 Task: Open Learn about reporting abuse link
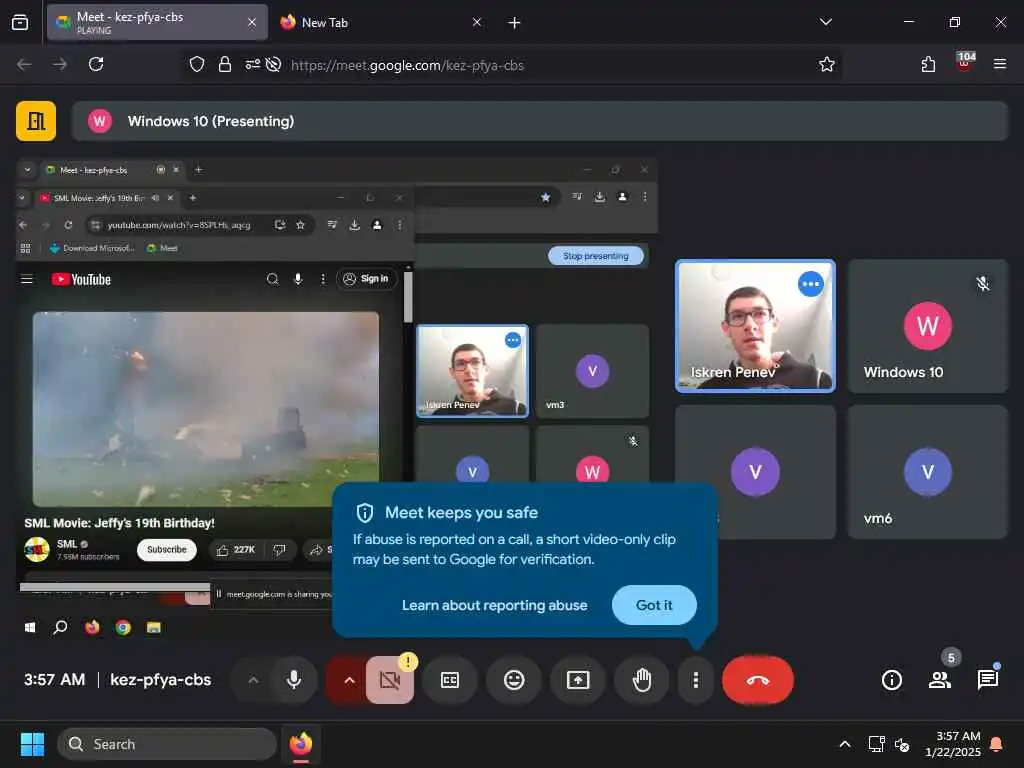494,605
